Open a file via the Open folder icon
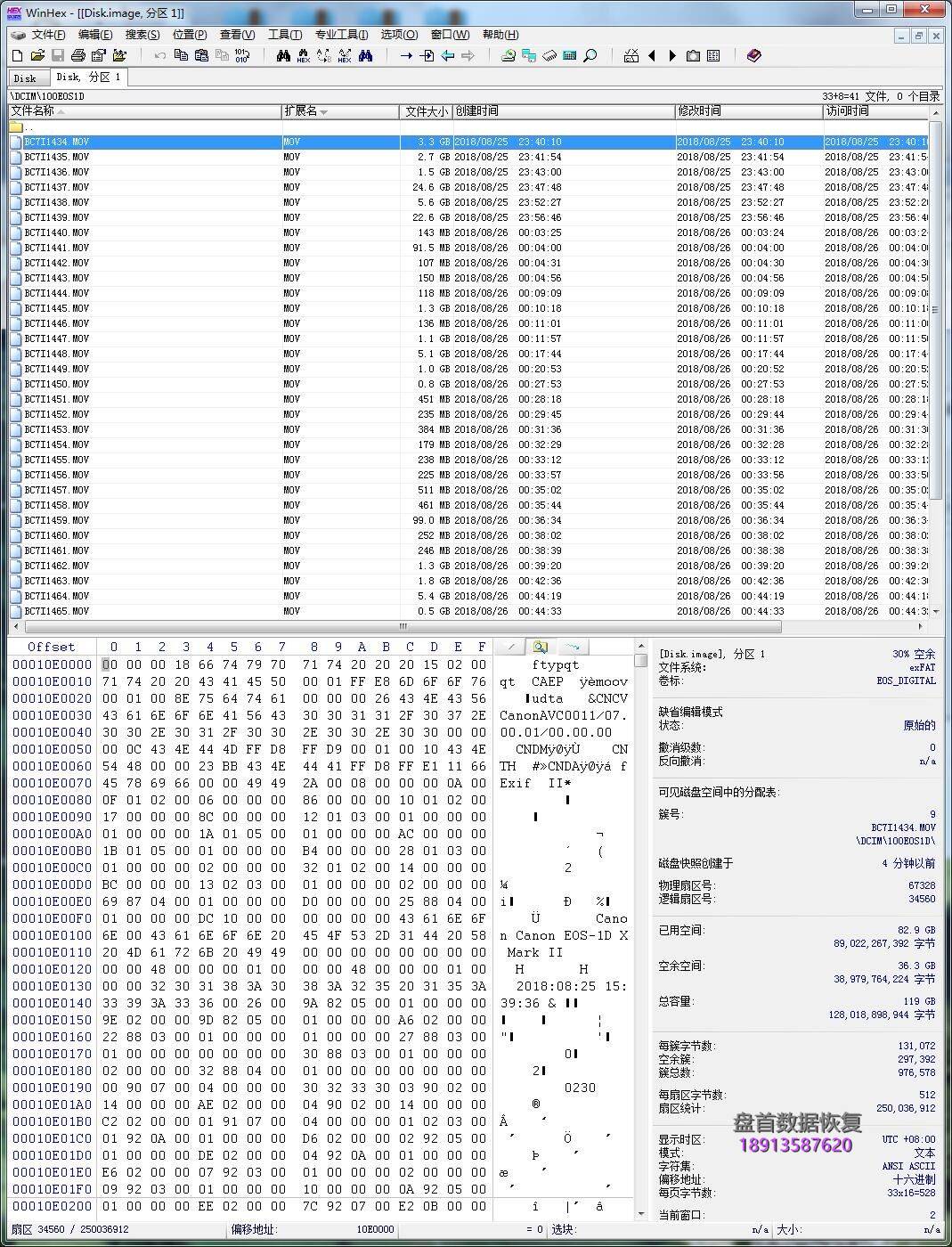Screen dimensions: 952x1247 pos(38,55)
